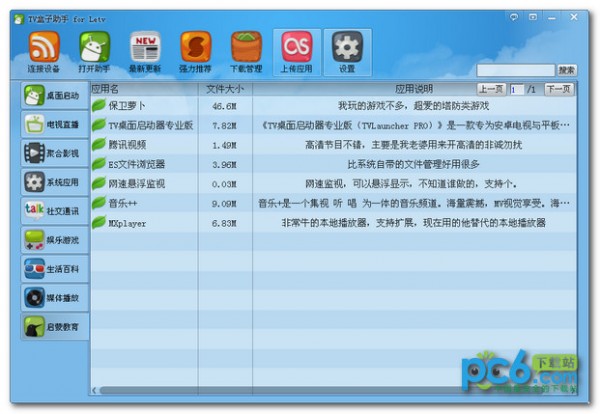This screenshot has height=414, width=600.
Task: Select 启蒙教育 category
Action: click(55, 327)
